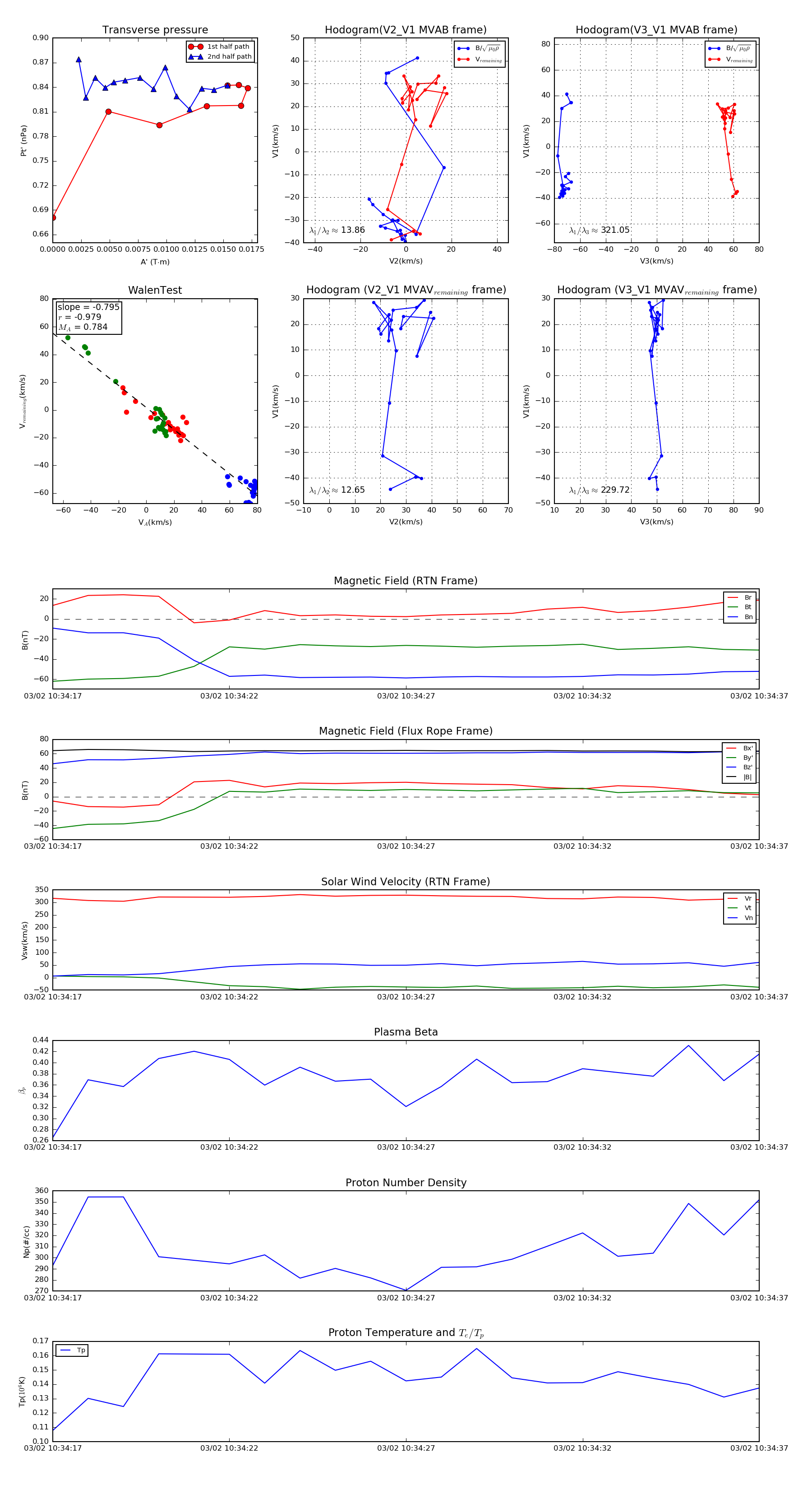Click the λ1/λ3 ≈ 229.72 label

pos(600,490)
